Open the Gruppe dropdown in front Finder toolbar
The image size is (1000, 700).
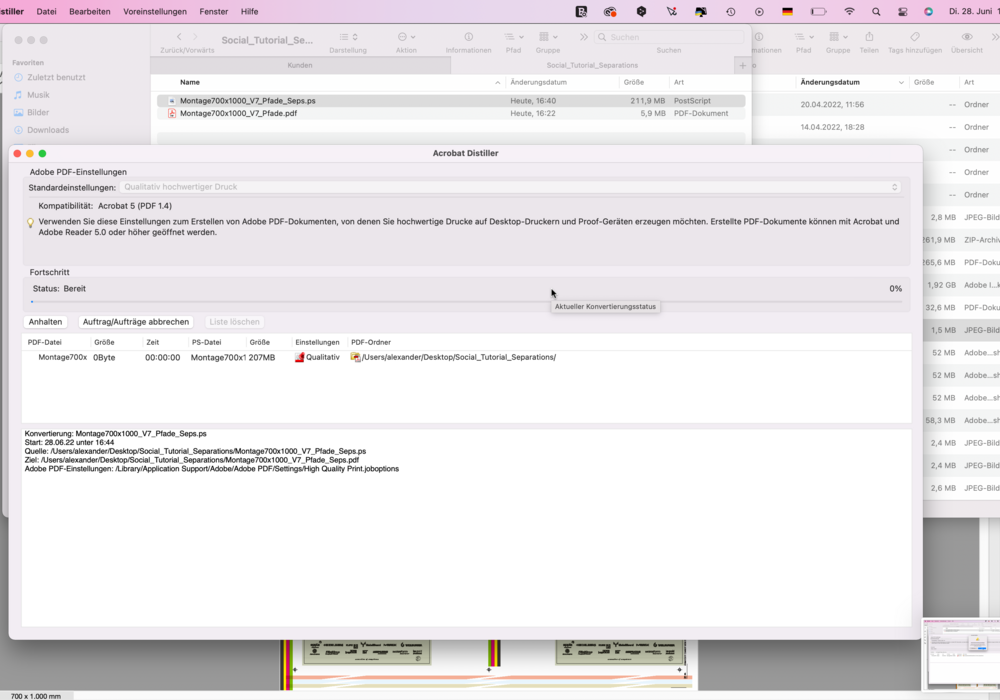(x=548, y=37)
